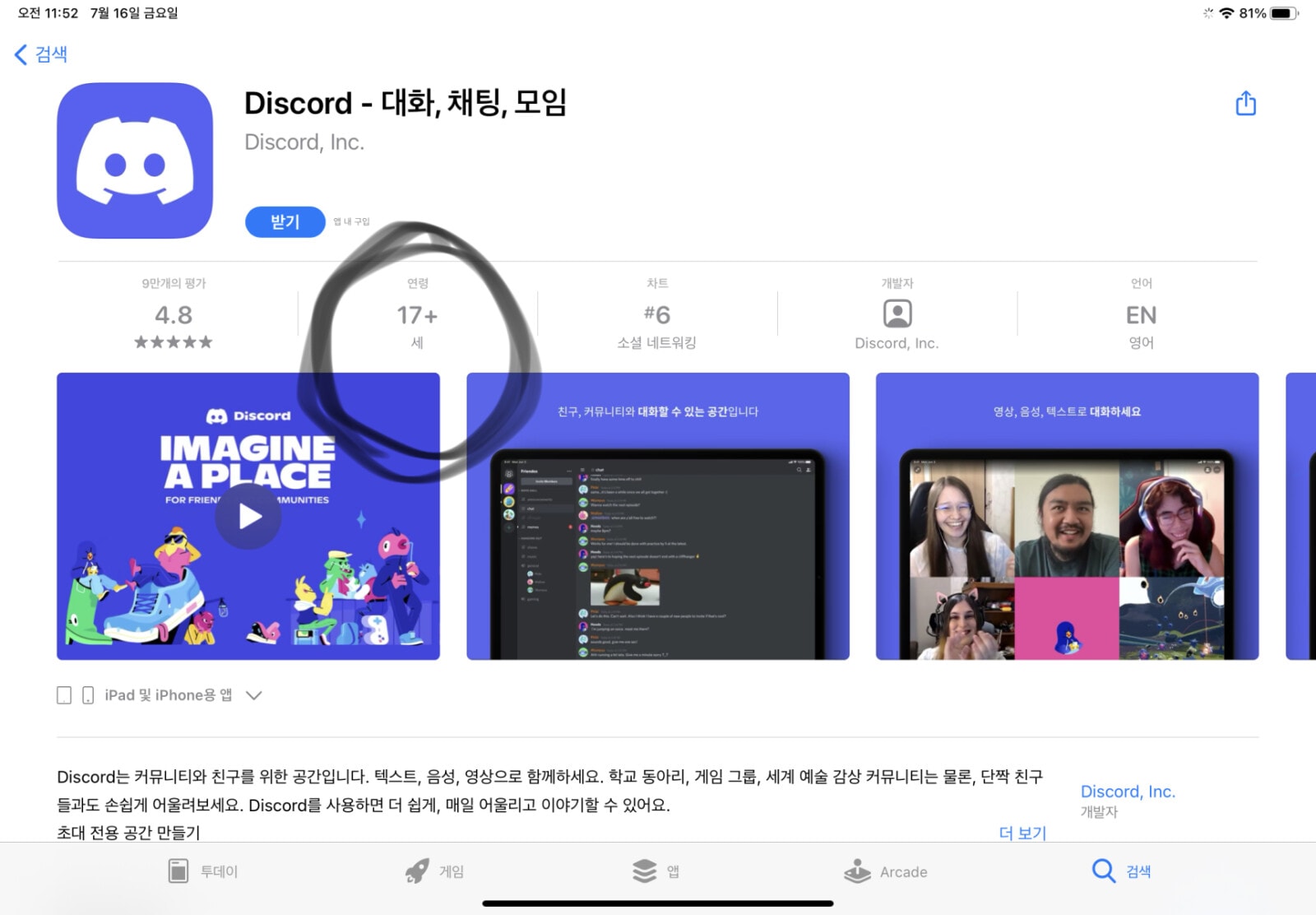The width and height of the screenshot is (1316, 915).
Task: Expand the iPad 및 iPhone용 앱 chevron
Action: tap(254, 695)
